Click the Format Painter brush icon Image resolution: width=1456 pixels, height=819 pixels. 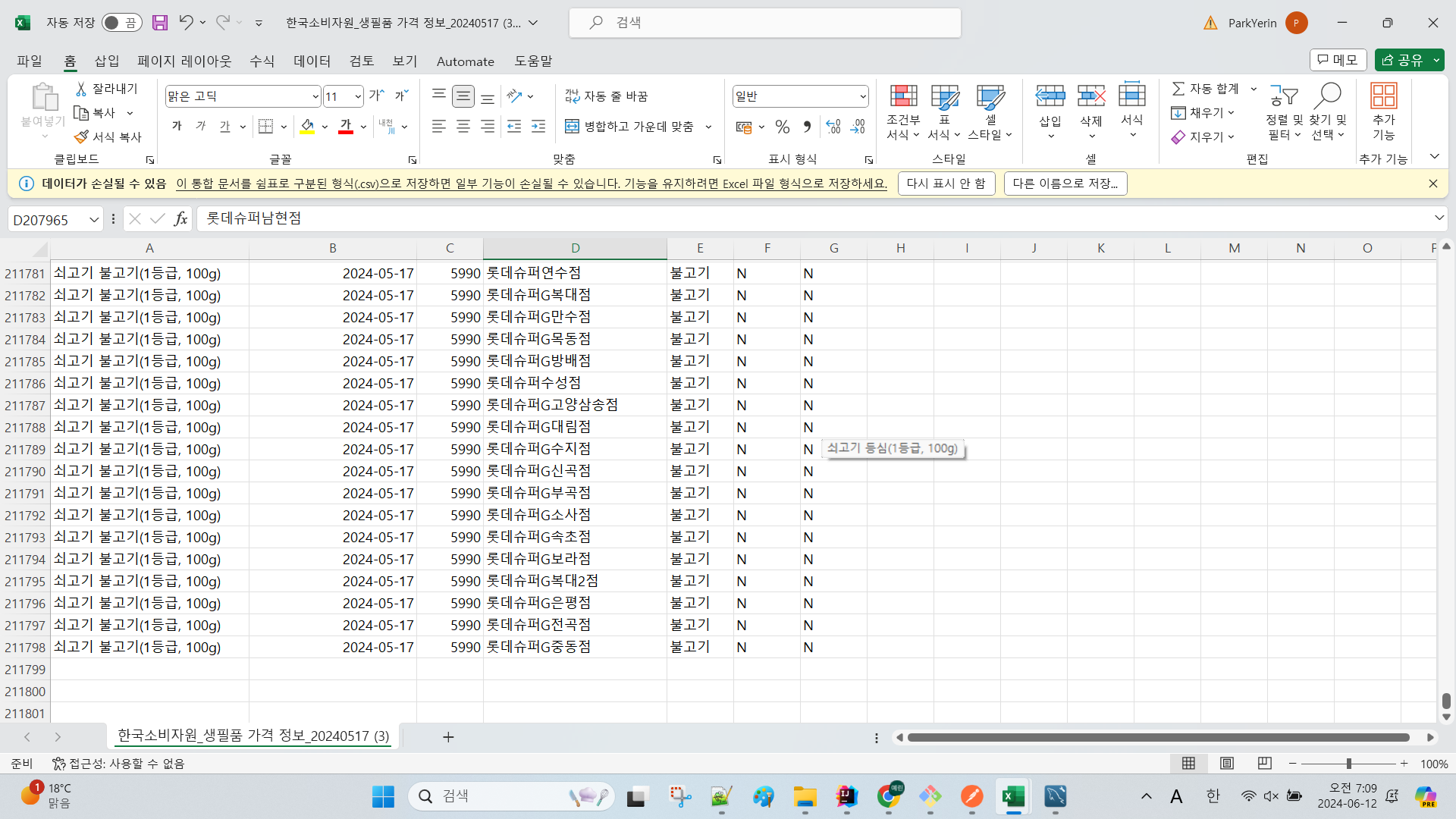(x=81, y=136)
